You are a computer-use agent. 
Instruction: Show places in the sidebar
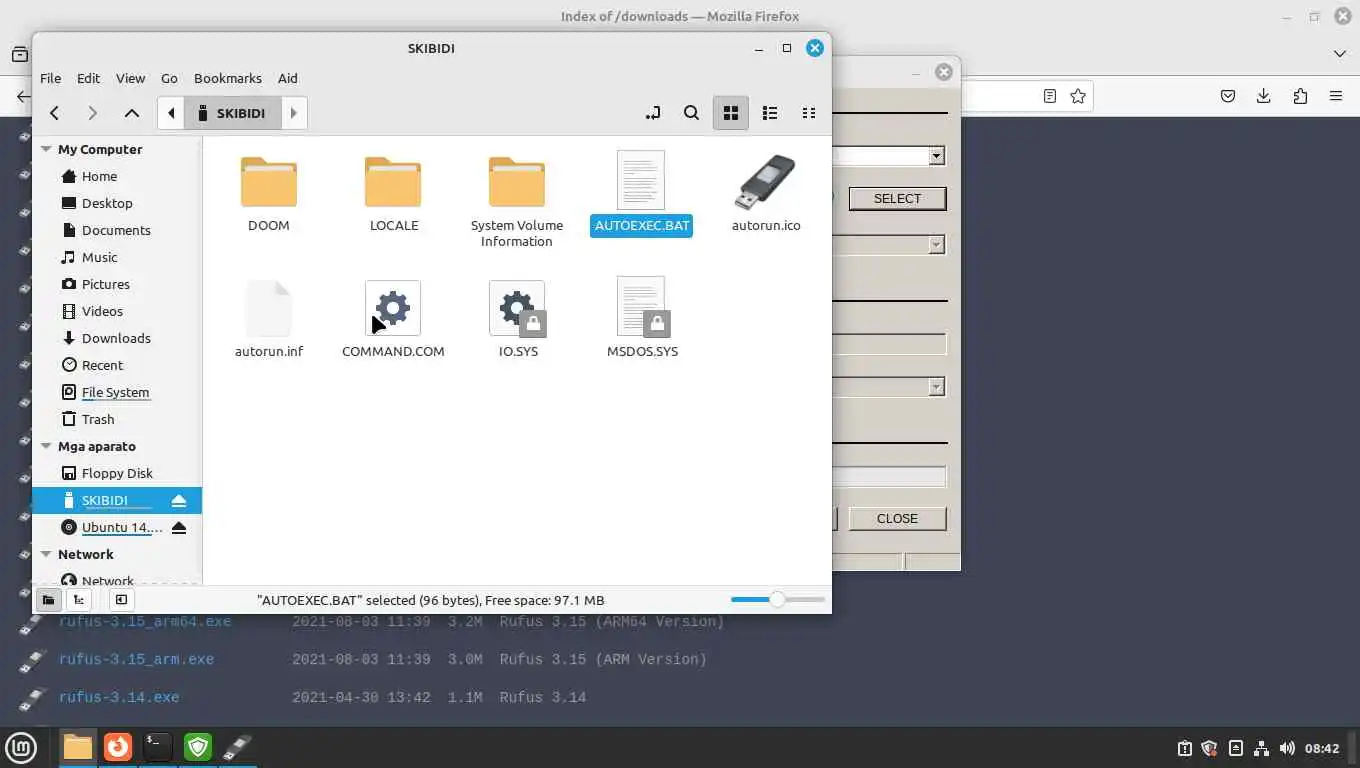[x=47, y=600]
